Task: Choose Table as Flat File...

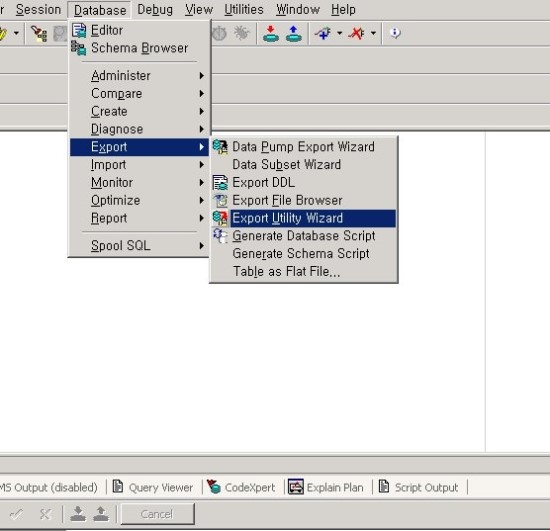Action: click(x=304, y=272)
